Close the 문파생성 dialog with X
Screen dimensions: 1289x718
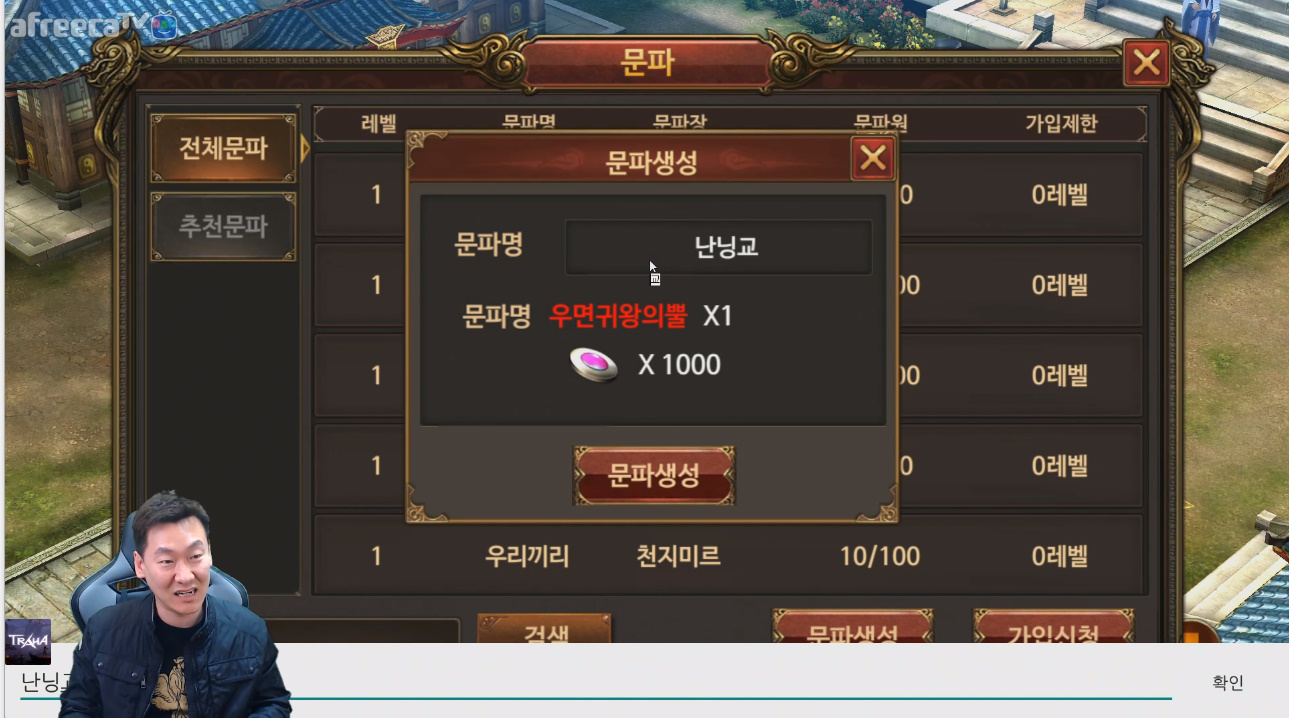click(x=873, y=158)
